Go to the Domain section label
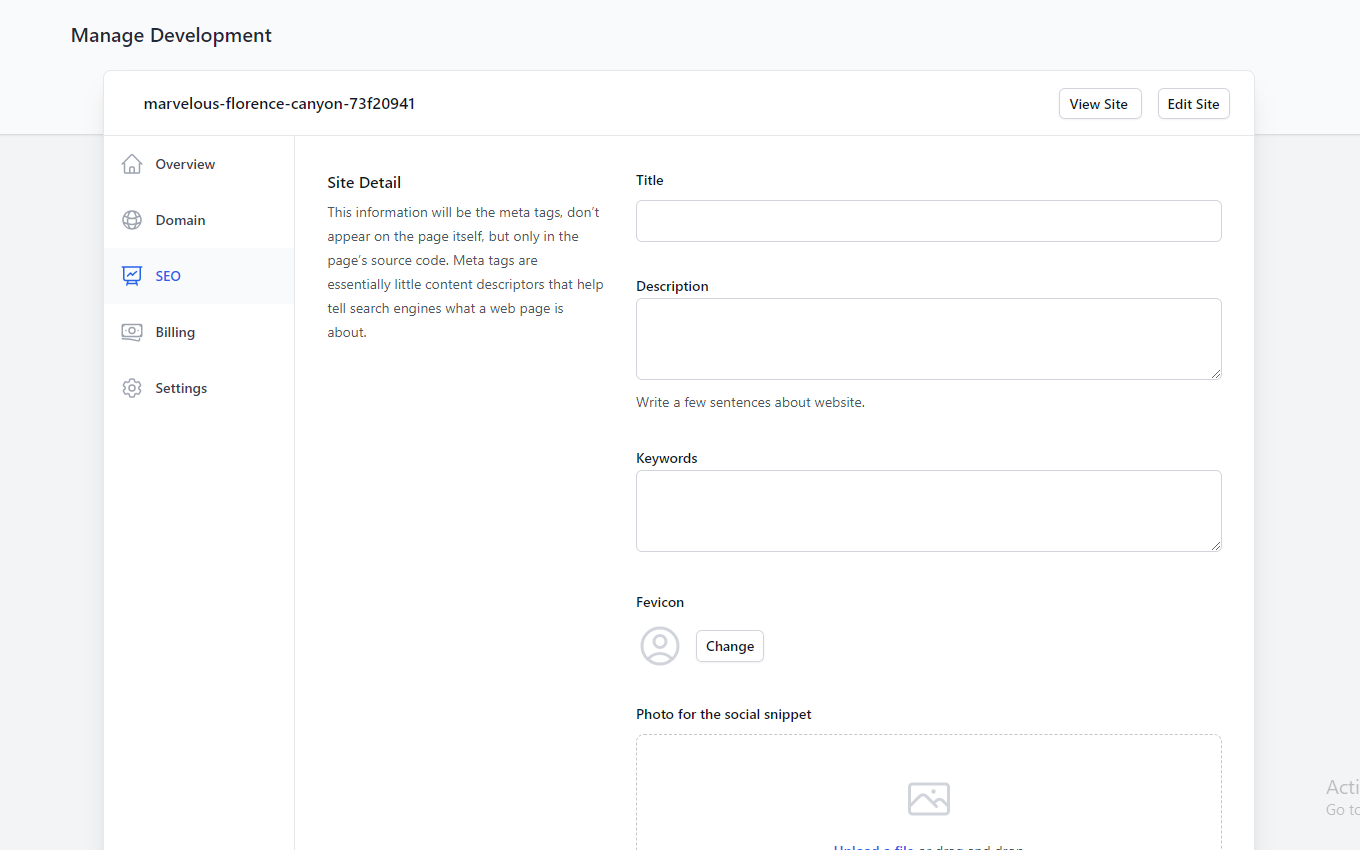This screenshot has width=1360, height=850. pyautogui.click(x=180, y=220)
